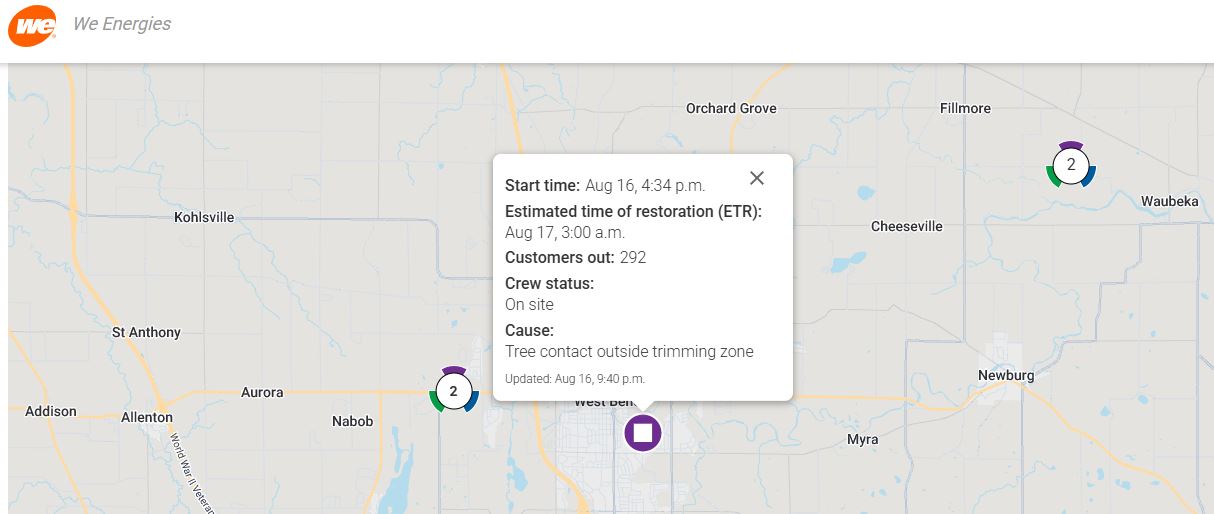Click the Cheeseville map label
1214x514 pixels.
click(x=907, y=226)
